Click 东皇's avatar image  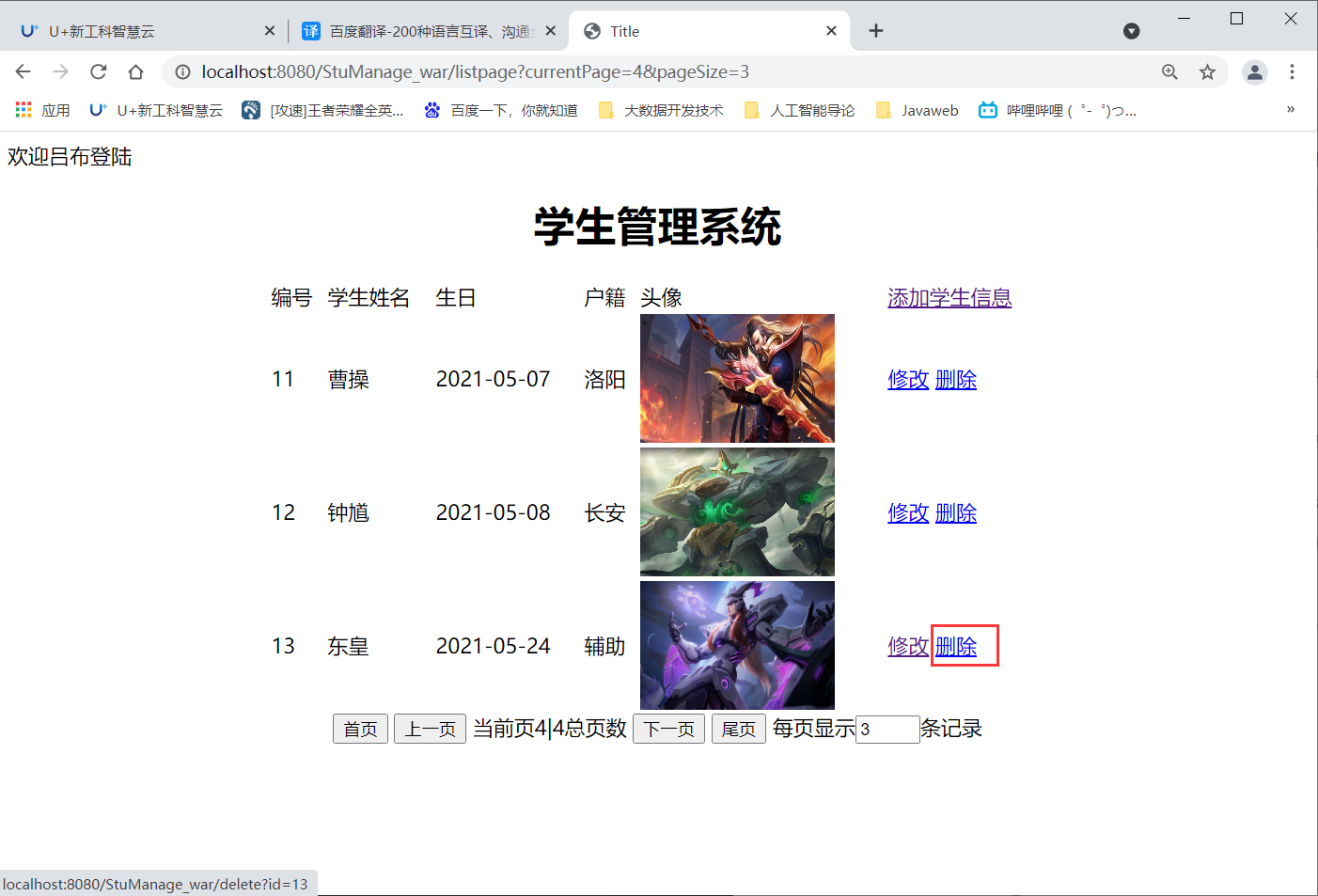[737, 646]
